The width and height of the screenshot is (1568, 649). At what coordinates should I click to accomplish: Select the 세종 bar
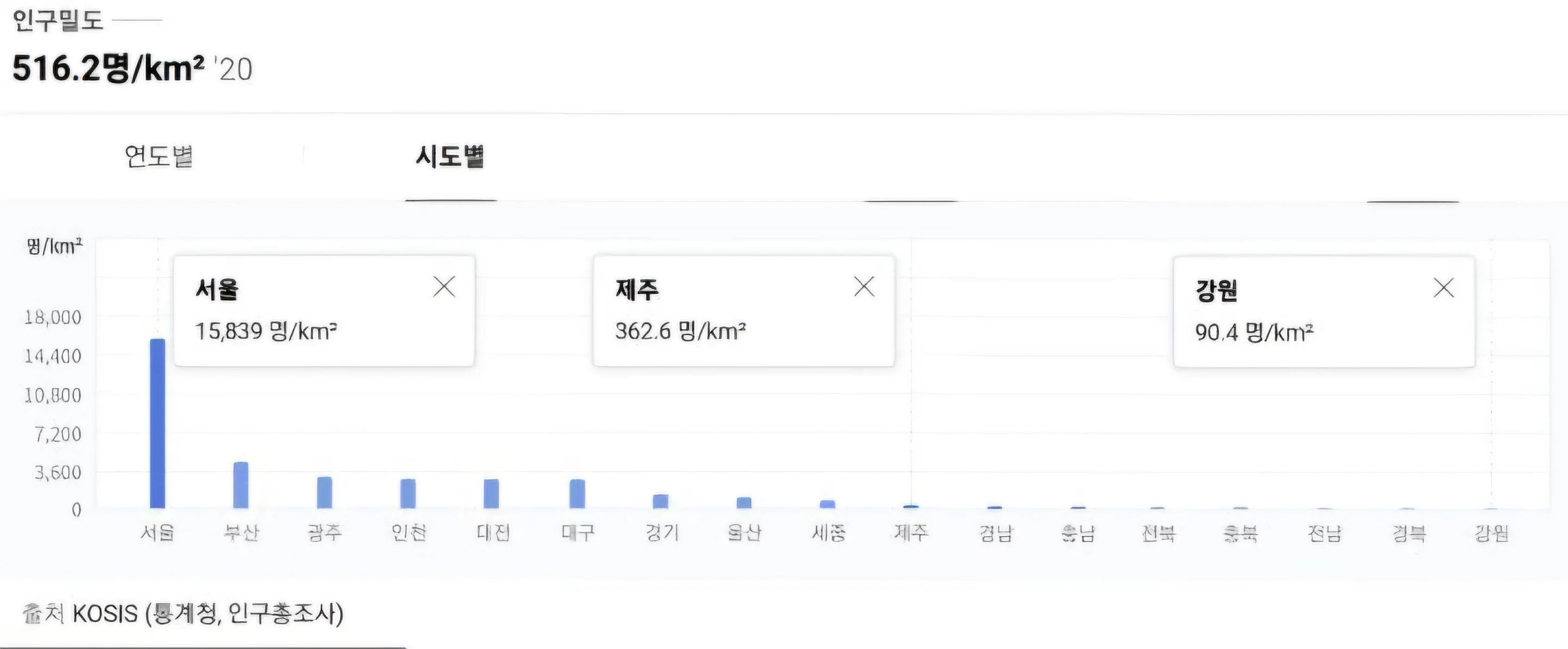[827, 505]
